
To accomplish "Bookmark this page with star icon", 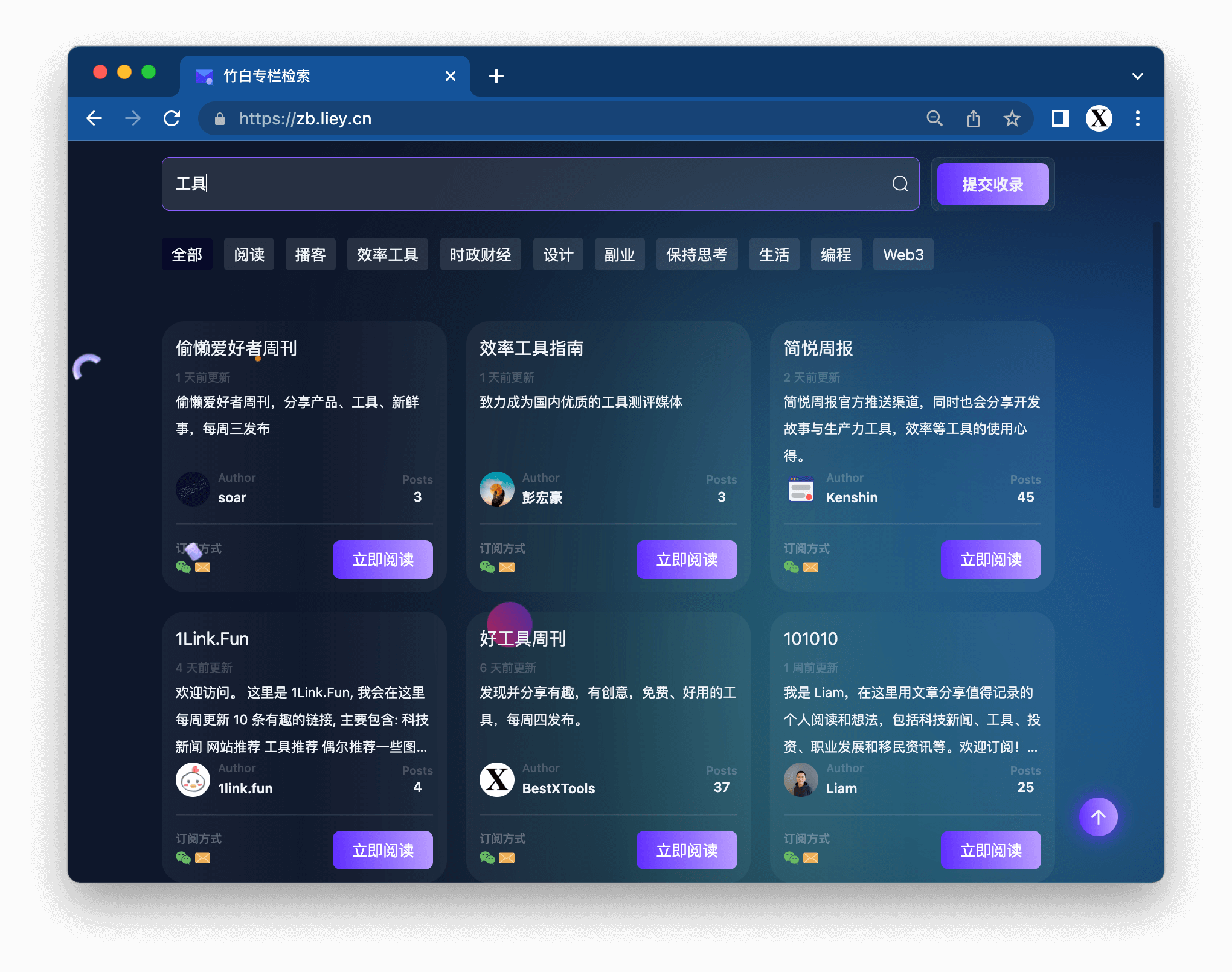I will [1012, 118].
